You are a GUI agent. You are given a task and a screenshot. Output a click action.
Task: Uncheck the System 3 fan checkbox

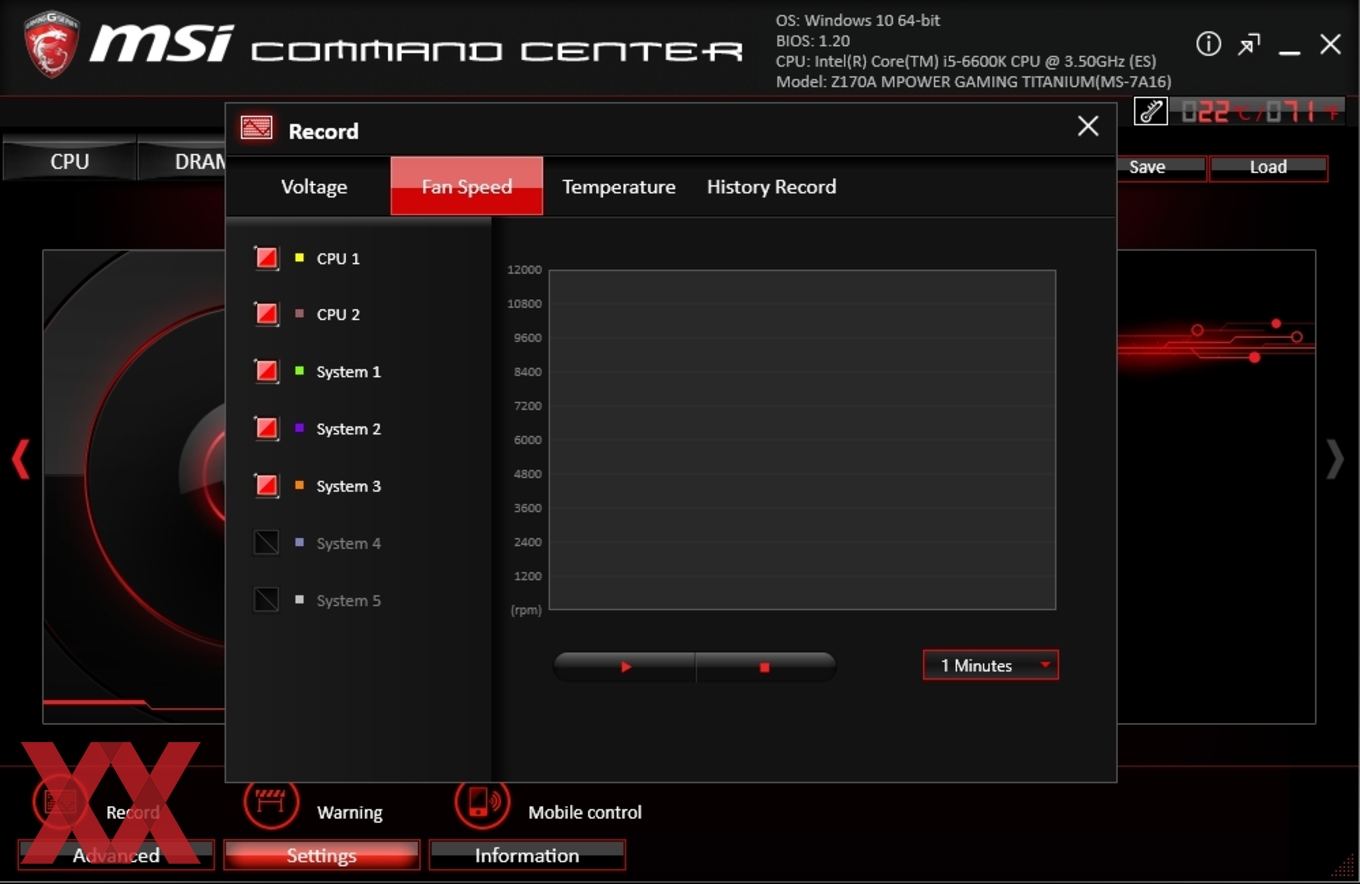[x=266, y=485]
